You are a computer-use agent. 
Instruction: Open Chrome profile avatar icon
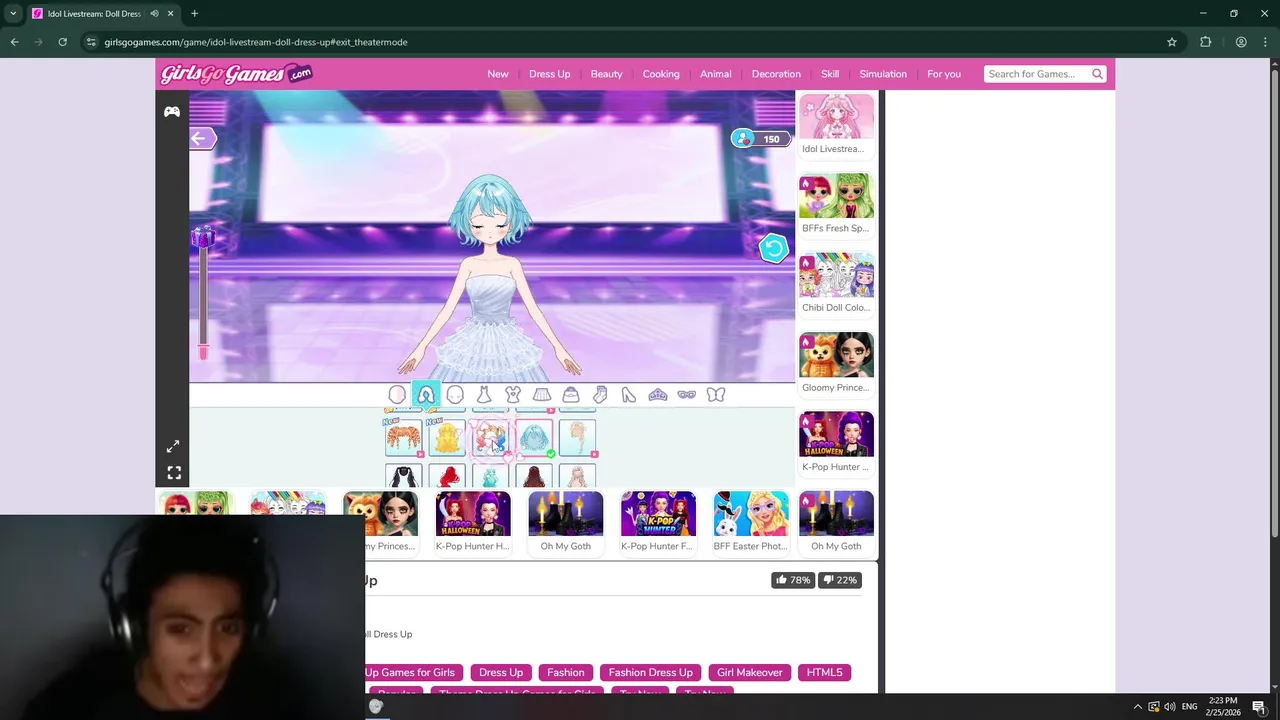pos(1241,42)
